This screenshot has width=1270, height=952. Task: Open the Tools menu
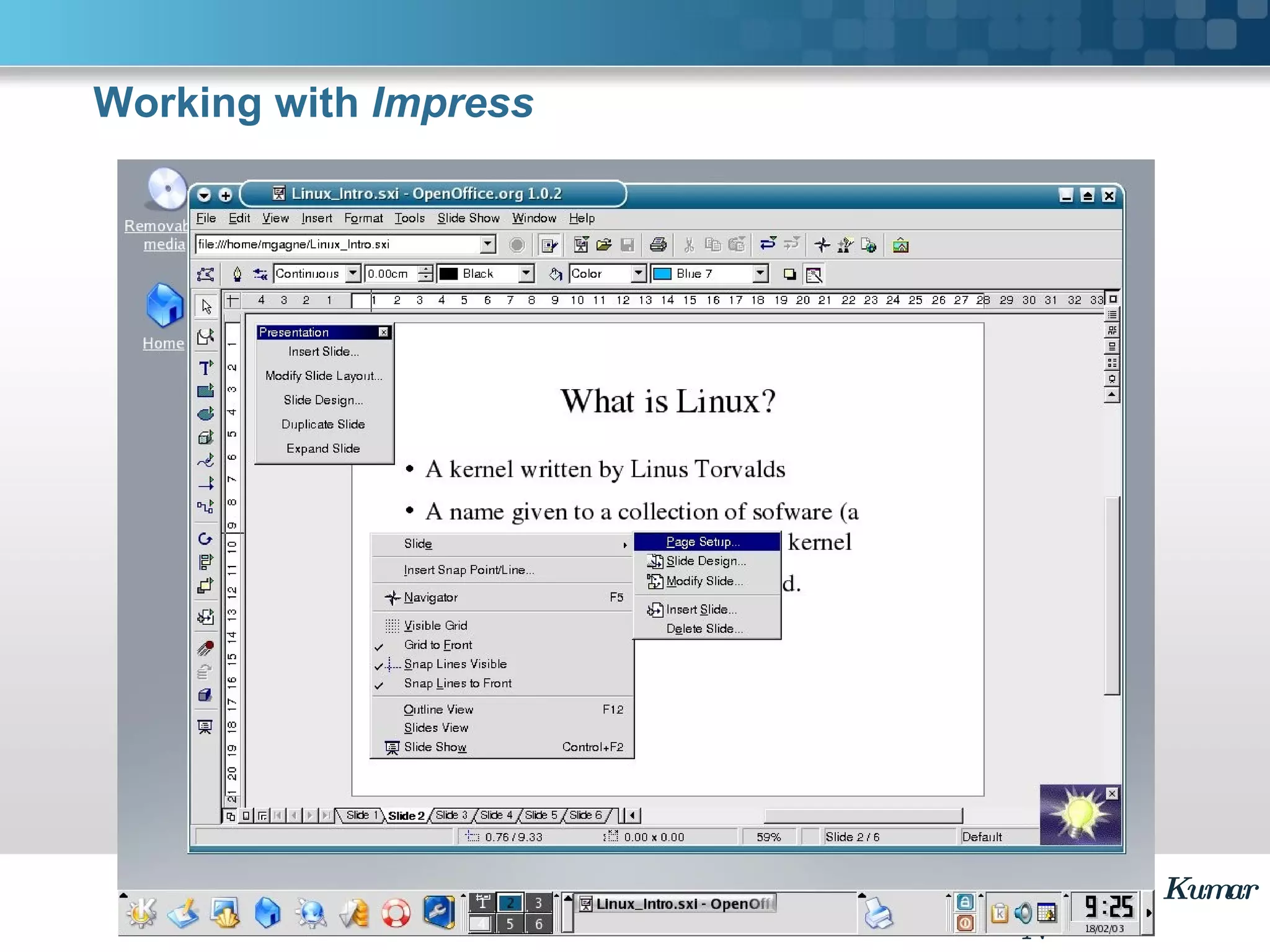[x=409, y=218]
